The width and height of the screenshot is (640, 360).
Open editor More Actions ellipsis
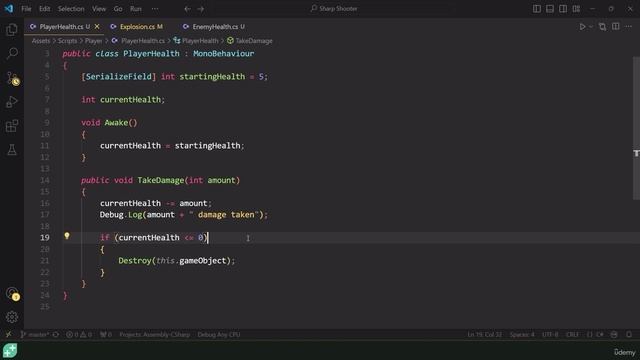point(629,27)
